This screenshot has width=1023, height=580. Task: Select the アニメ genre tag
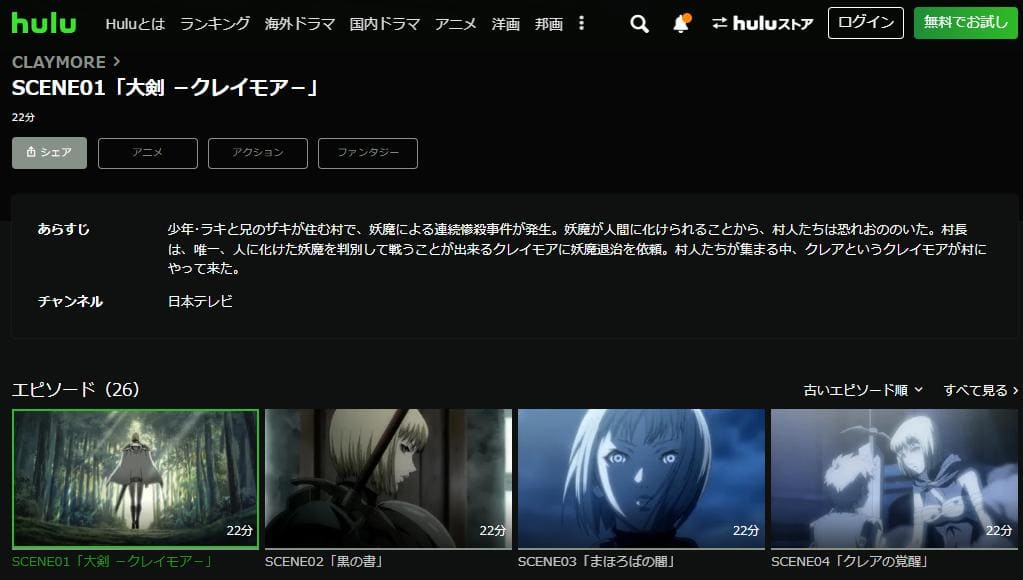(147, 152)
